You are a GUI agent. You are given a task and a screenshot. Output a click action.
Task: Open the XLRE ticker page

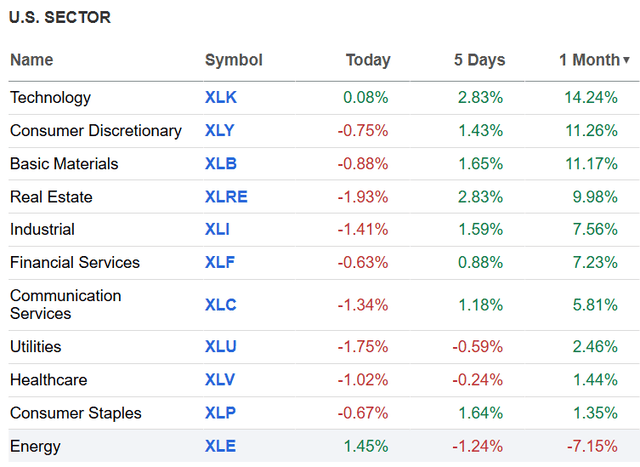(x=226, y=197)
